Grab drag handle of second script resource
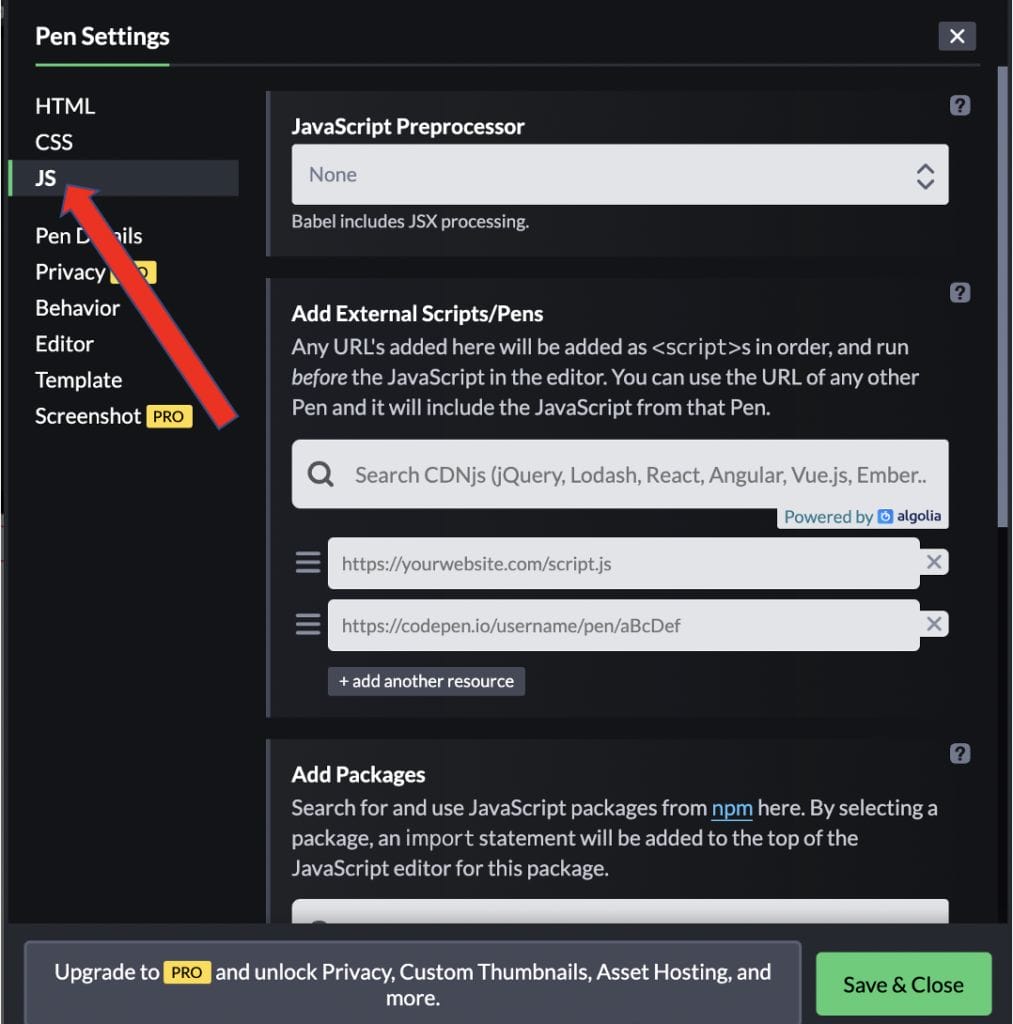Screen dimensions: 1013x1024 coord(308,625)
